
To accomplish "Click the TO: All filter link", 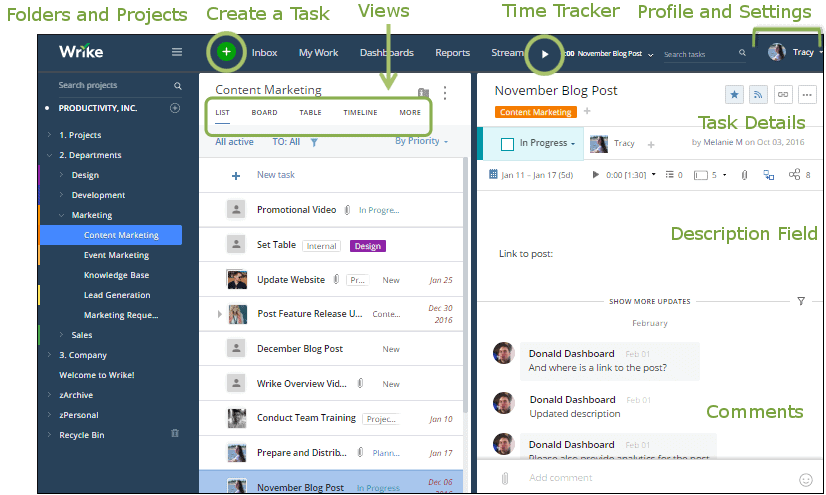I will 286,142.
